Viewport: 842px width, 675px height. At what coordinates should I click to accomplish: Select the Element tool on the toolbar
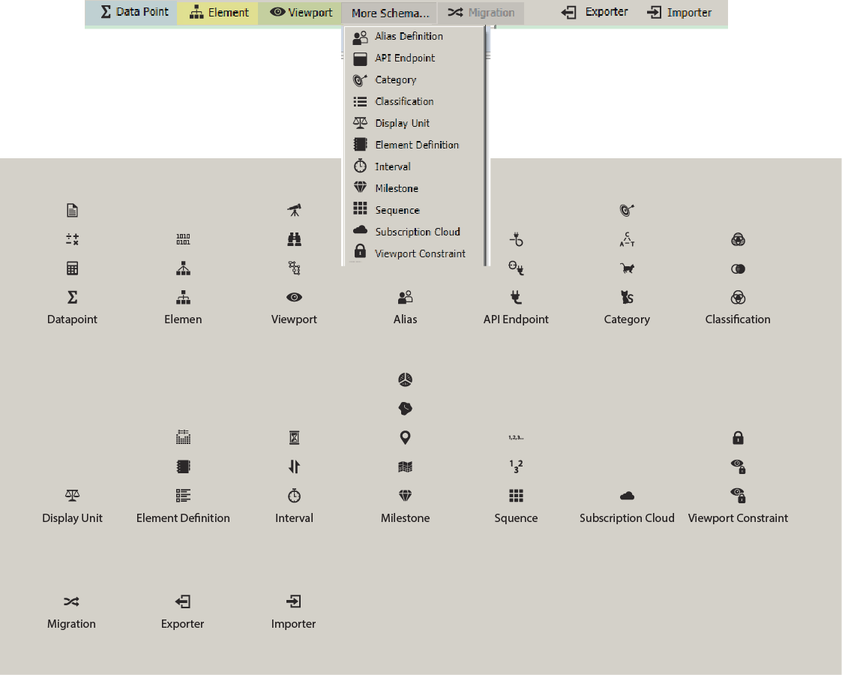click(x=218, y=12)
